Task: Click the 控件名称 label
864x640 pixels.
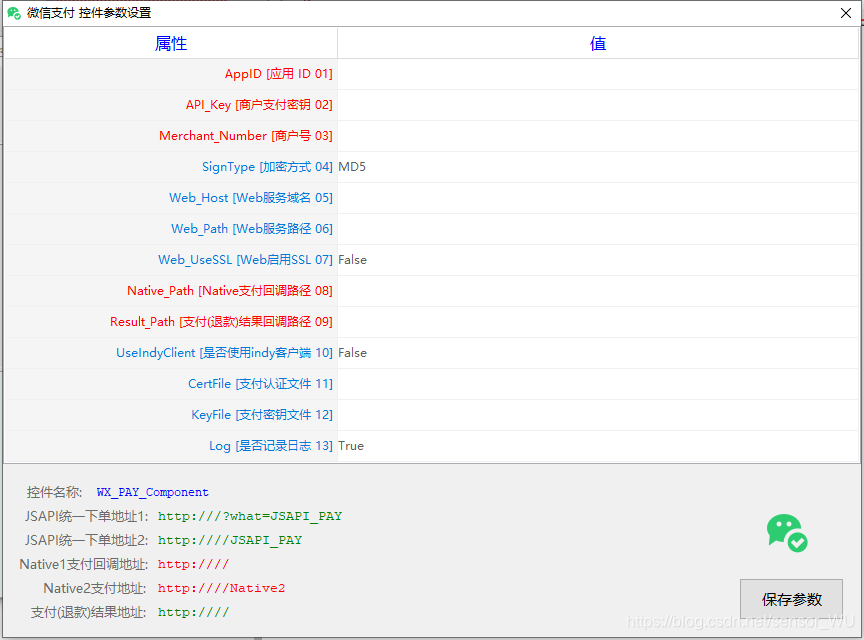Action: coord(54,492)
